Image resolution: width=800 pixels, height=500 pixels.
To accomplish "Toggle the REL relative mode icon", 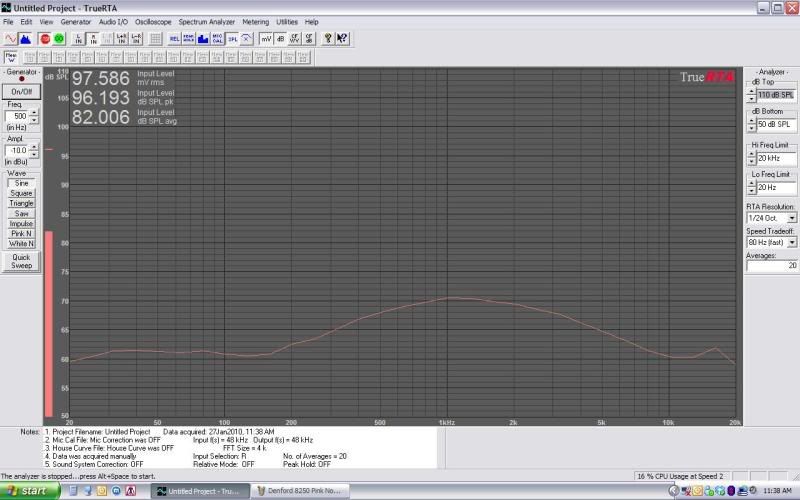I will [174, 39].
